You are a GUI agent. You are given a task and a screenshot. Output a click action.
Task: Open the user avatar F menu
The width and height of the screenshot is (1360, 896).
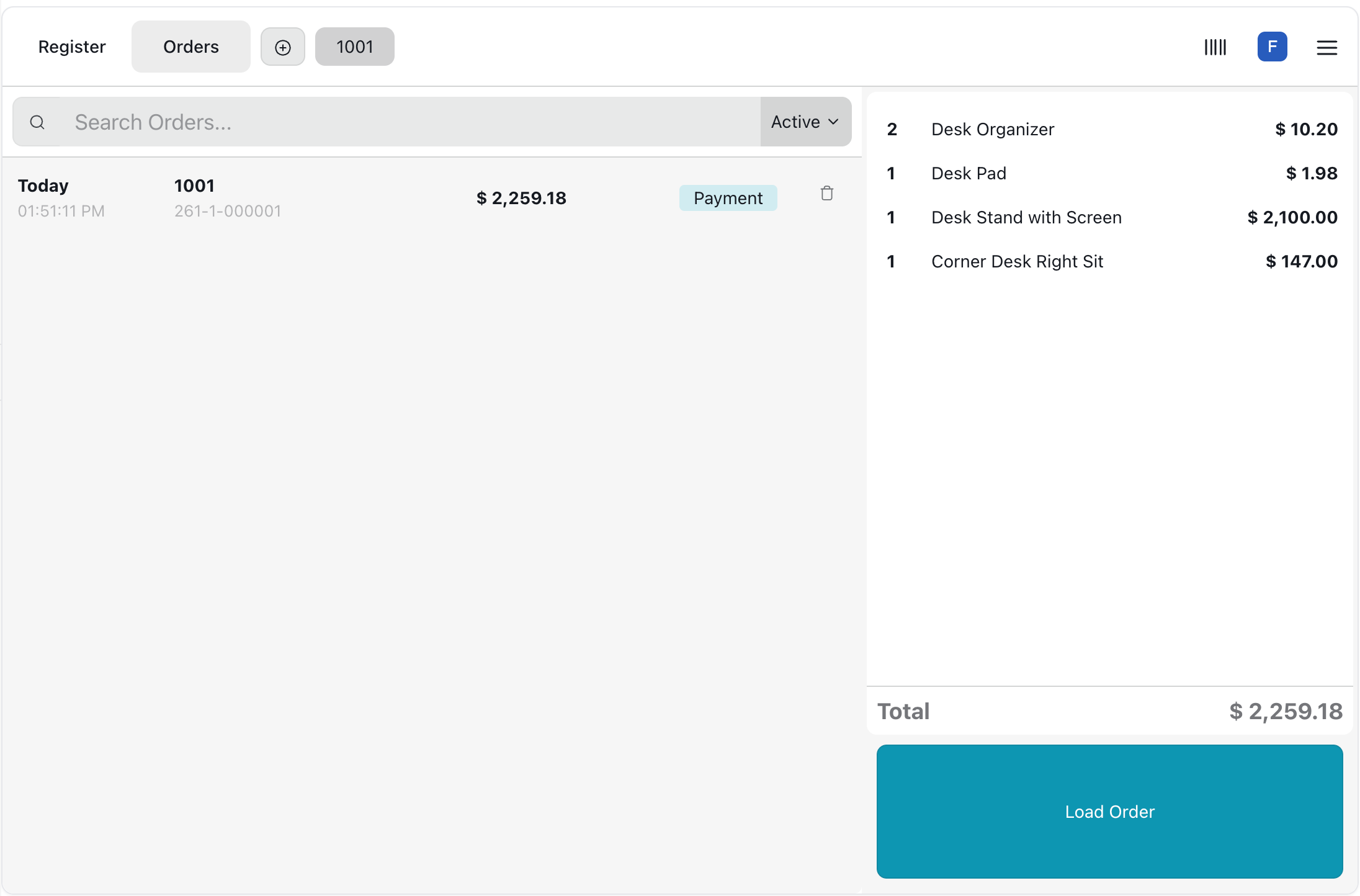pyautogui.click(x=1272, y=47)
